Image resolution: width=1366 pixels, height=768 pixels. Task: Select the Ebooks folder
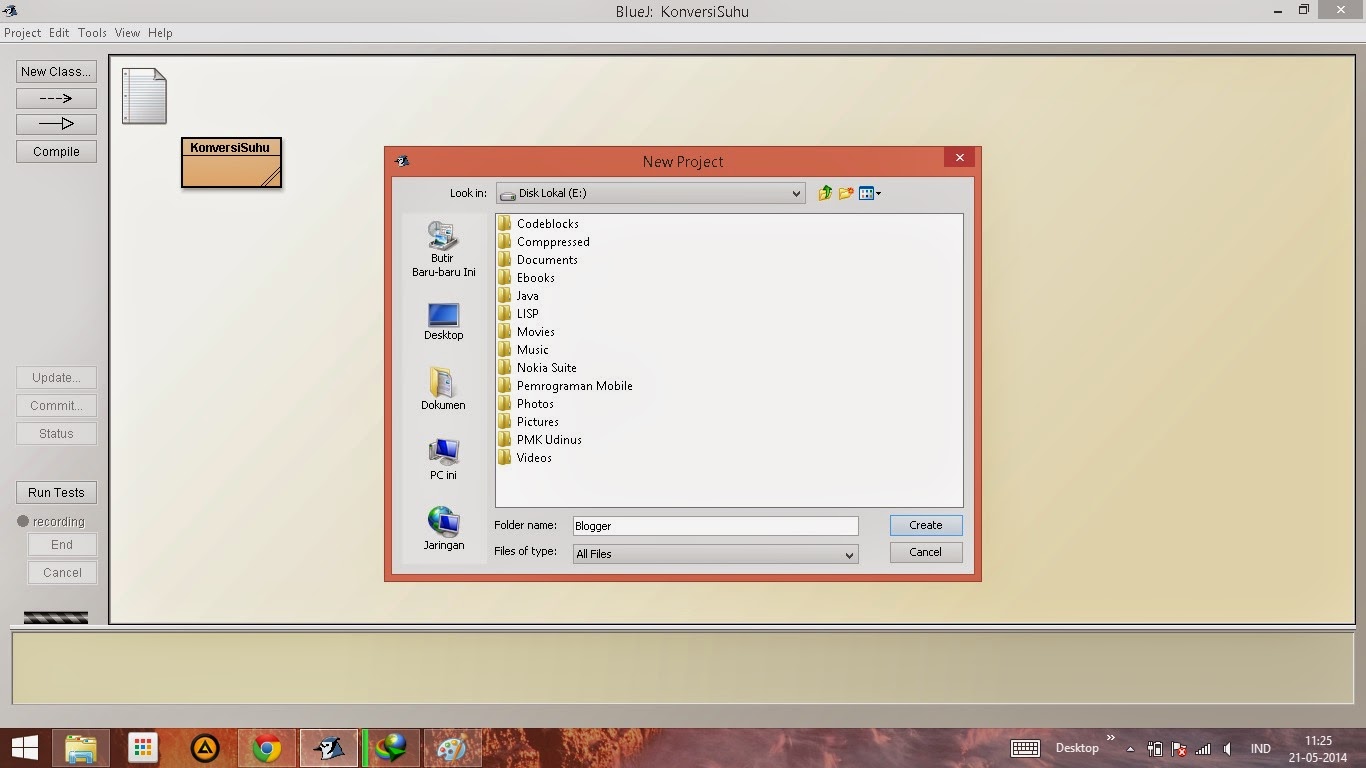pos(526,278)
